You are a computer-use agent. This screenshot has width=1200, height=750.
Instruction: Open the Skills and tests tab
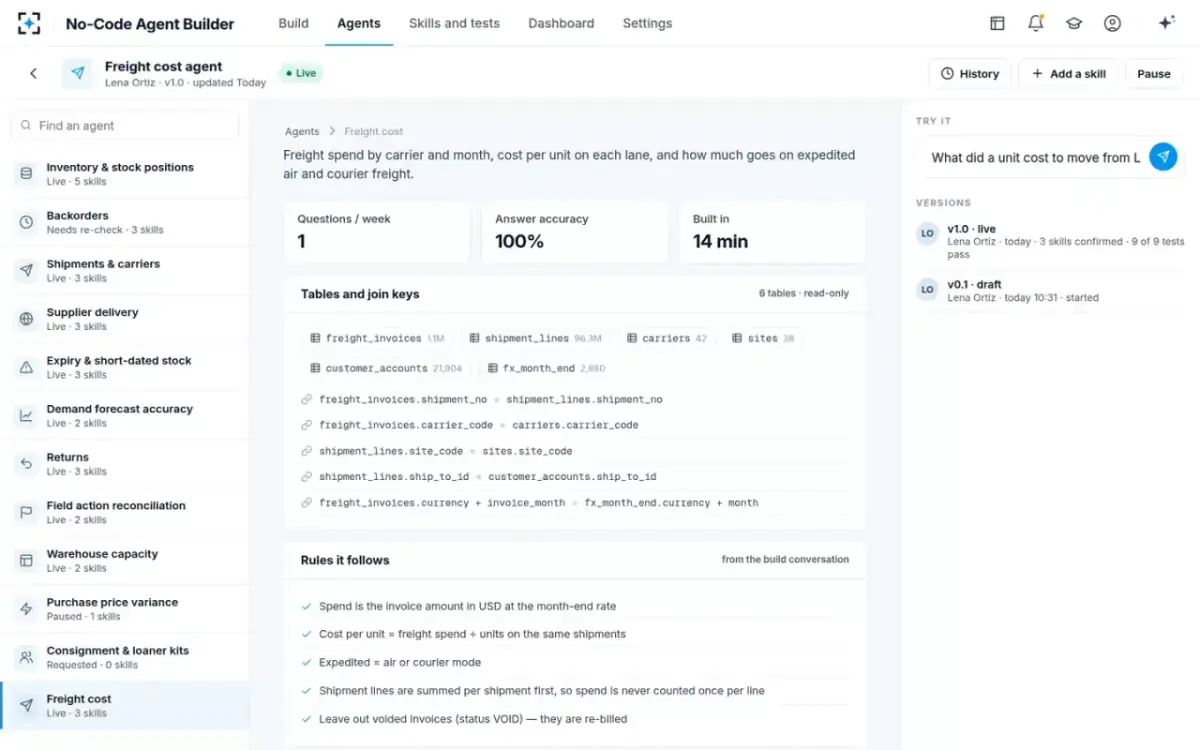454,23
